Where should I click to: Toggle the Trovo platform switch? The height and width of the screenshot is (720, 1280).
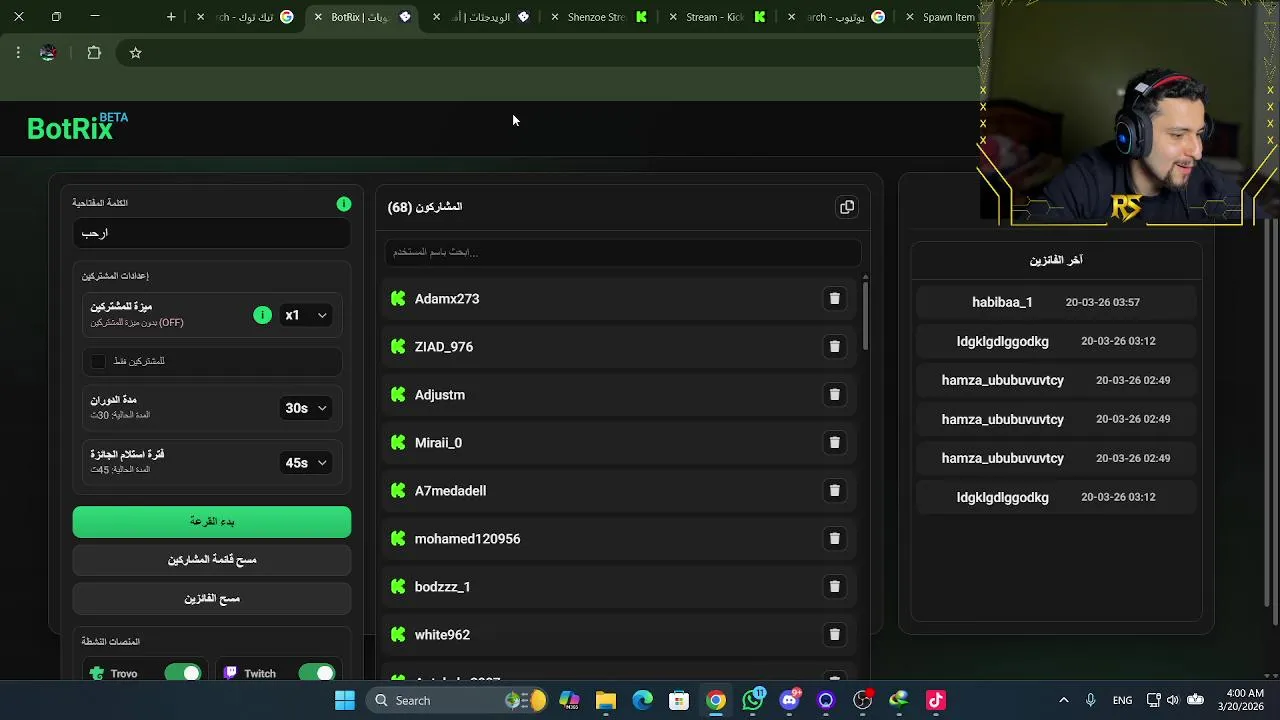pos(182,673)
